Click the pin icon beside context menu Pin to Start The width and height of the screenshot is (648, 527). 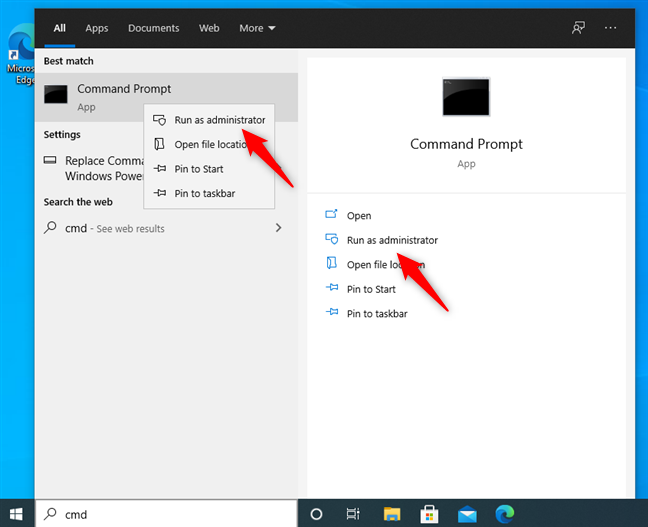click(160, 168)
